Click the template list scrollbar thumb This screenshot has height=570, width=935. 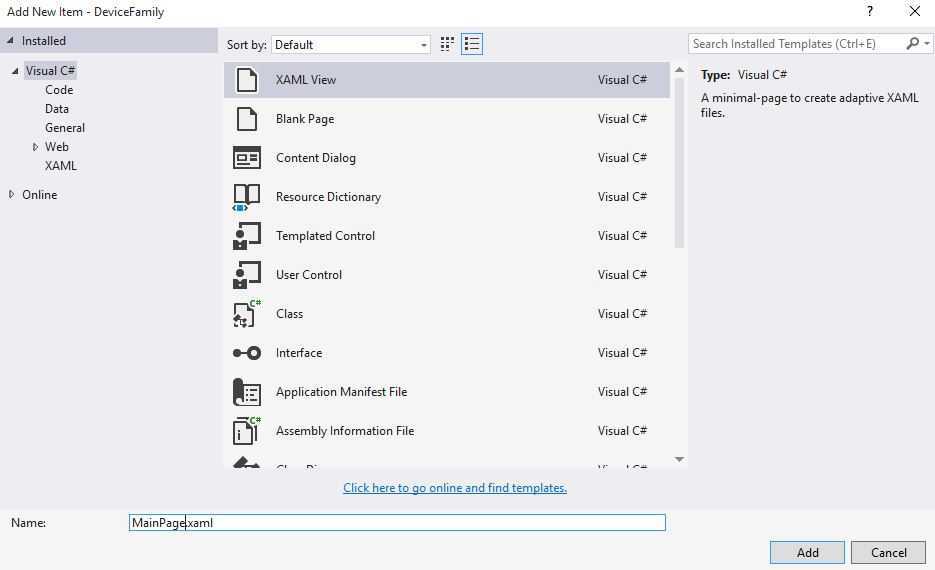pos(679,162)
